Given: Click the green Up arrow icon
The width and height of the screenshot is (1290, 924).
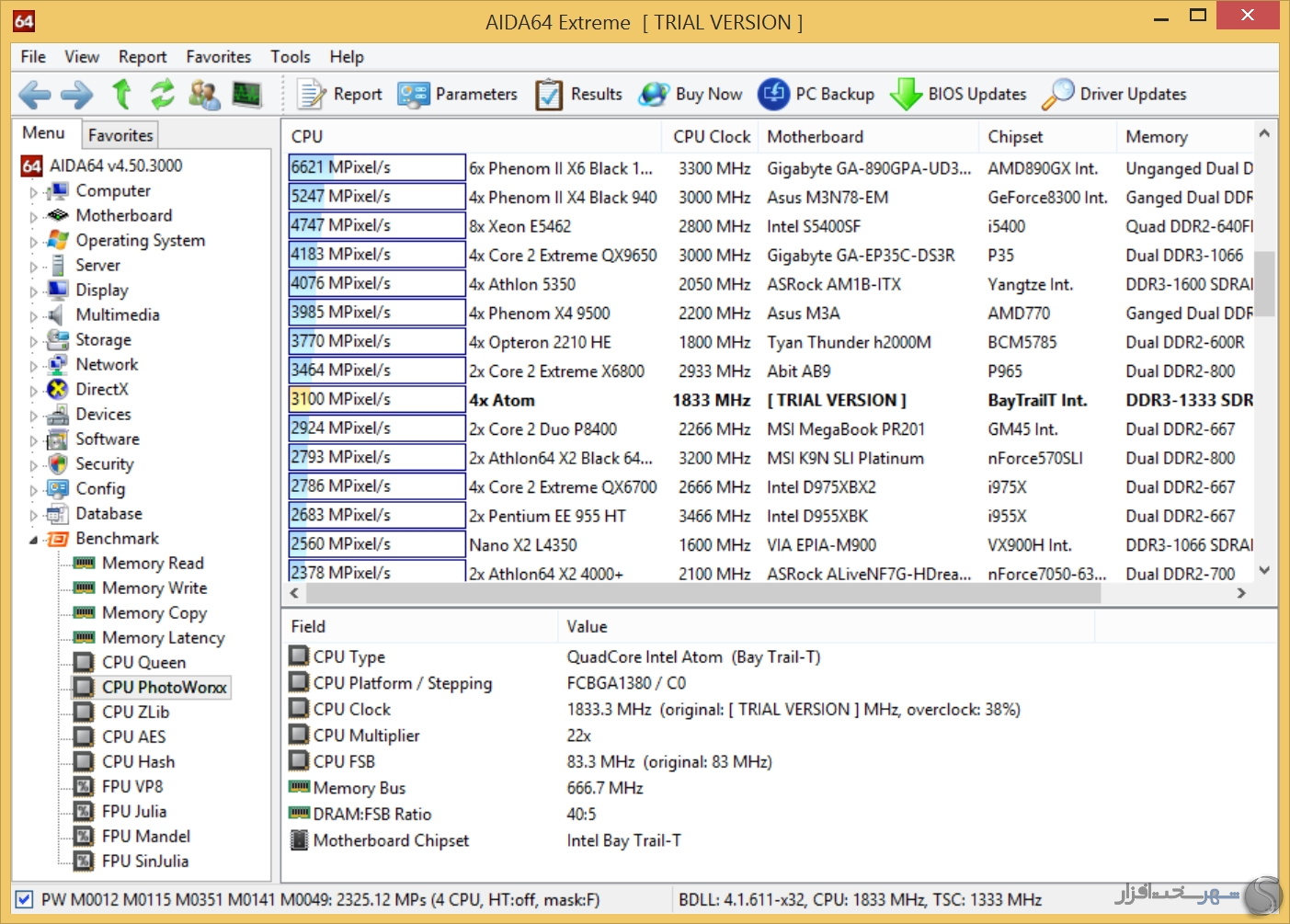Looking at the screenshot, I should (x=121, y=94).
